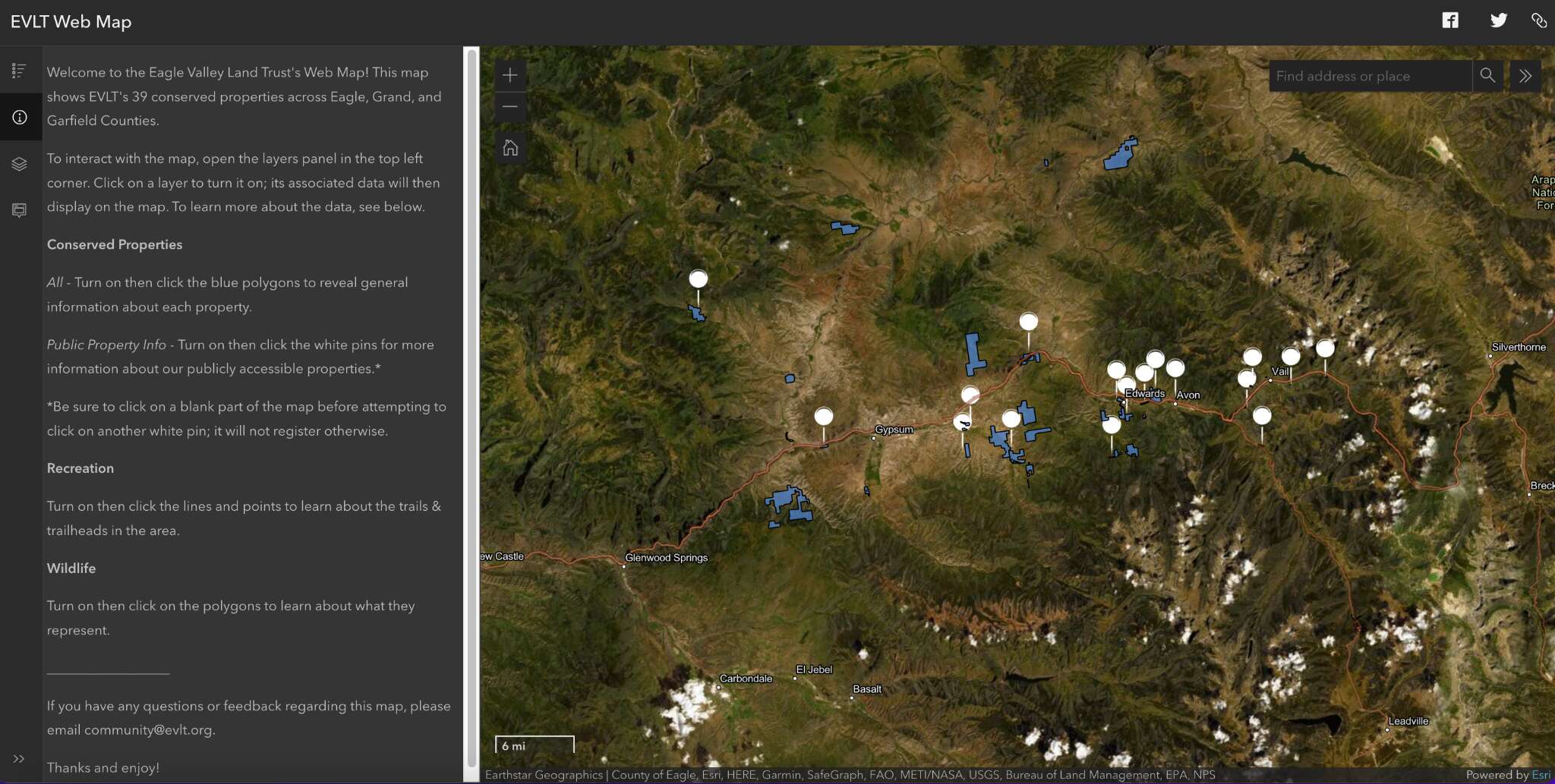Open the pop-up panel icon in sidebar

point(20,210)
